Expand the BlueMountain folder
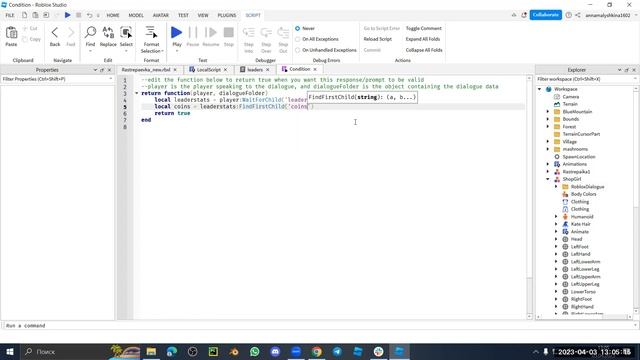This screenshot has width=640, height=360. point(548,111)
